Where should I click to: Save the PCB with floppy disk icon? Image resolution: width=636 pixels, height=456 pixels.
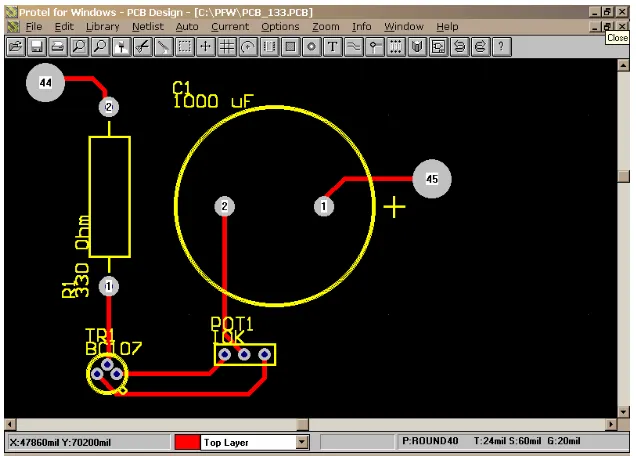pos(37,47)
